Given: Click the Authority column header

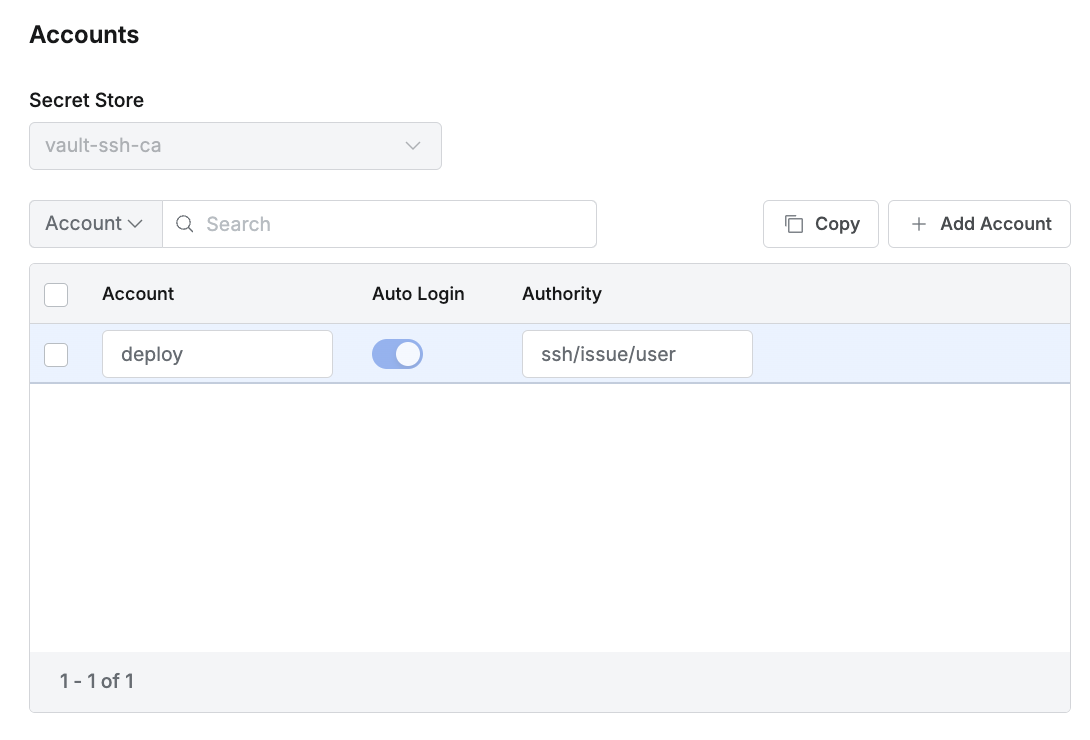Looking at the screenshot, I should pyautogui.click(x=561, y=294).
